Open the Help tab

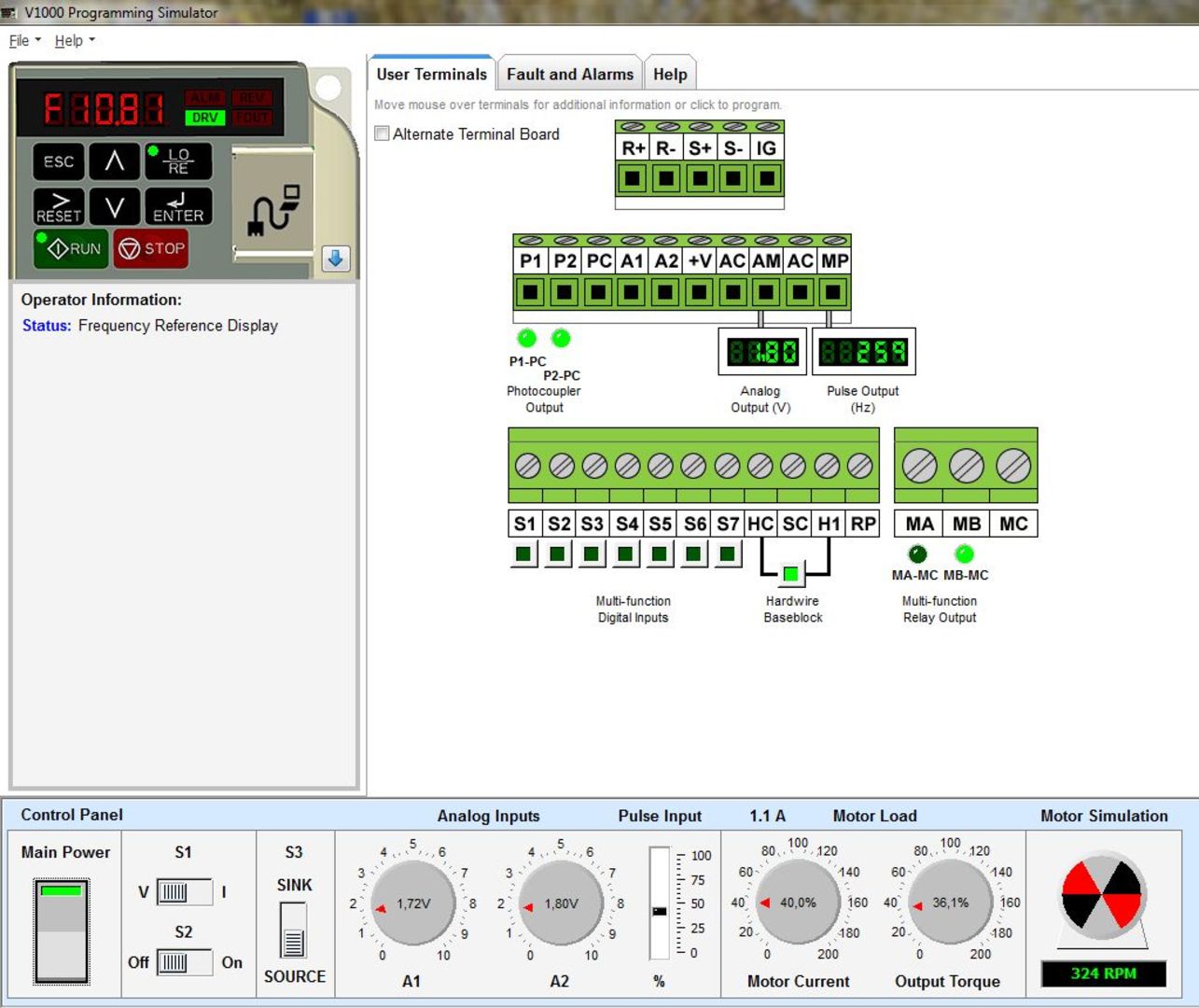point(669,75)
